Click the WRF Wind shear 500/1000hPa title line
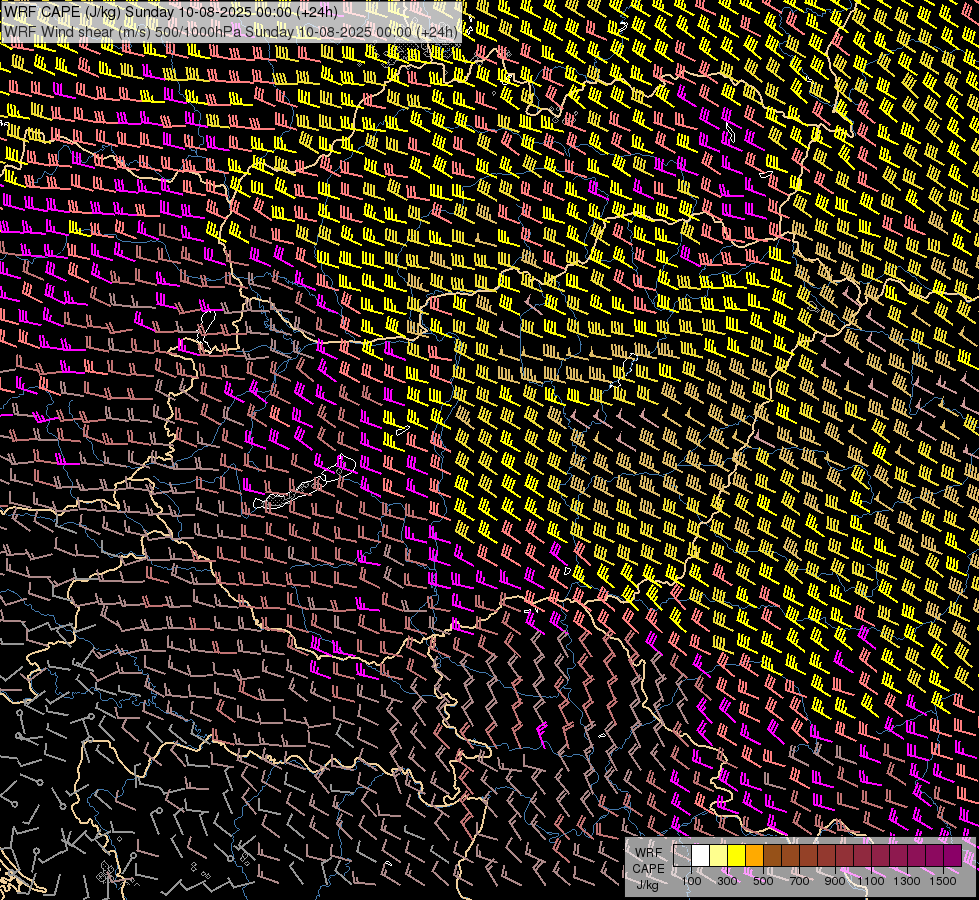 (231, 32)
